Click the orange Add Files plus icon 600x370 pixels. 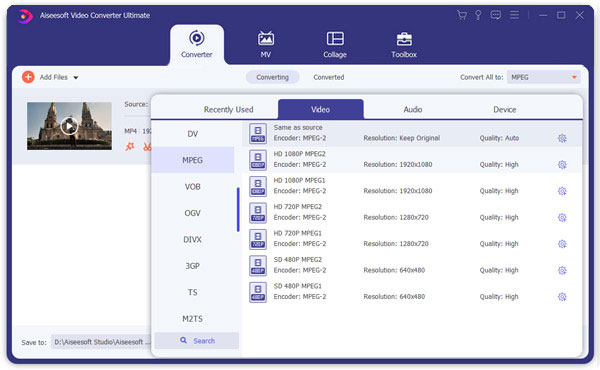pyautogui.click(x=28, y=77)
